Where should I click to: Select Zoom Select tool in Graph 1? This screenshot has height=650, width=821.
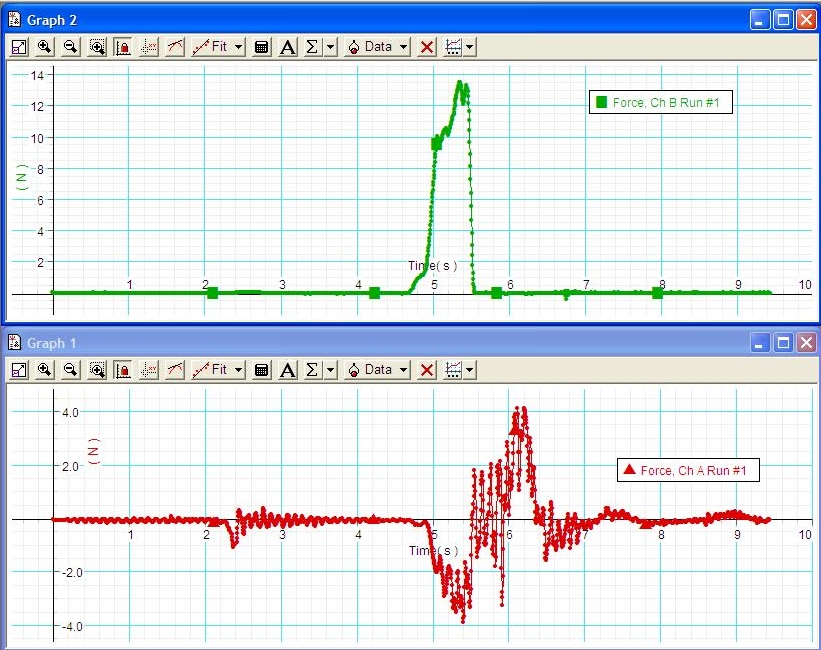click(x=97, y=370)
